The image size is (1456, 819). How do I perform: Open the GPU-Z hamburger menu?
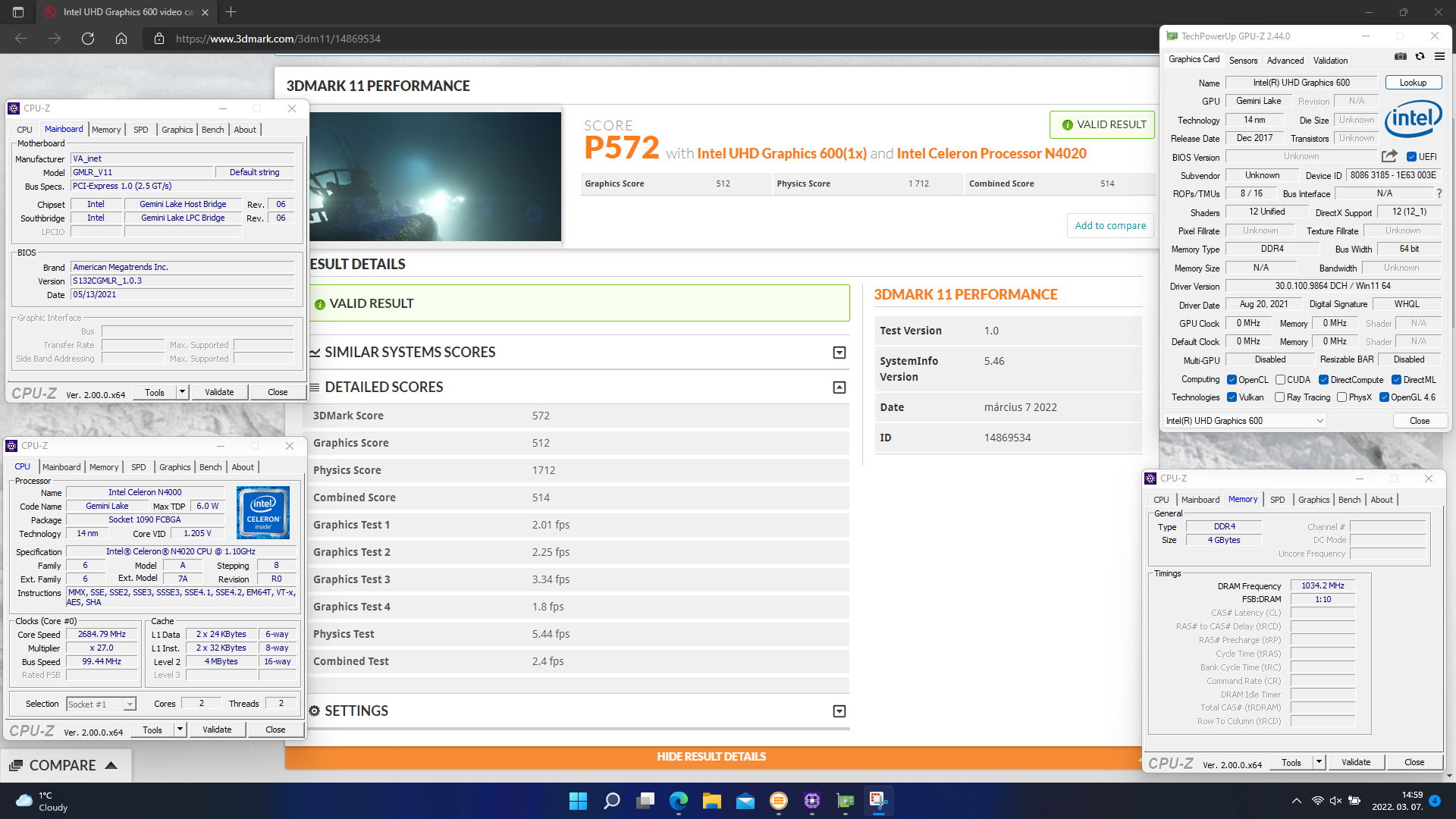[x=1439, y=56]
